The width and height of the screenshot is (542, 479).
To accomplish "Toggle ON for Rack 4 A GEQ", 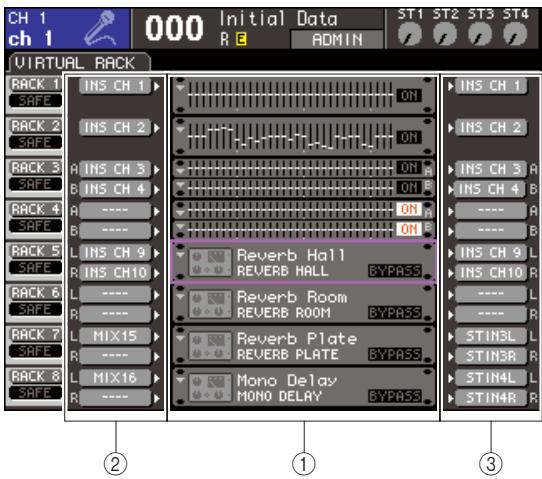I will [409, 209].
